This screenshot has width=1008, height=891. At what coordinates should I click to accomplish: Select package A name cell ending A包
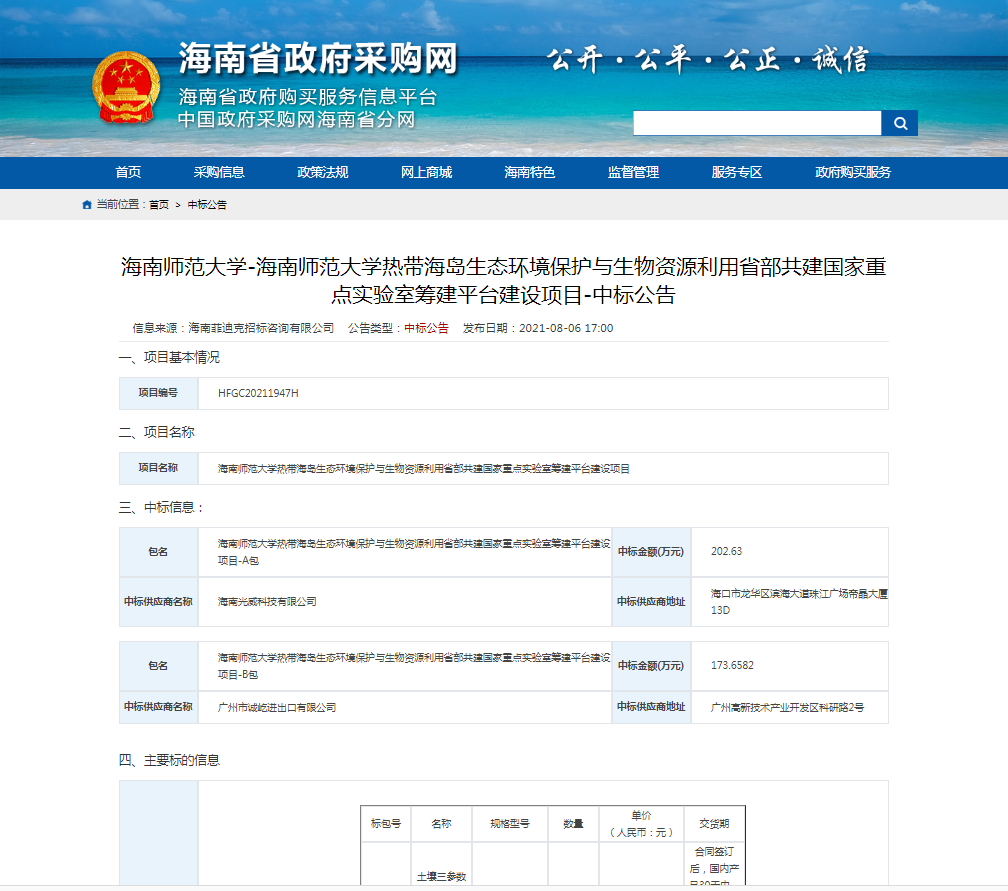[405, 552]
